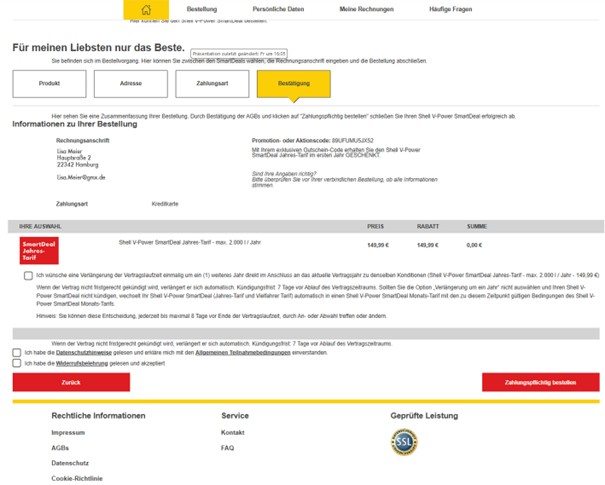Select the Produkt step tab
605x485 pixels.
49,84
